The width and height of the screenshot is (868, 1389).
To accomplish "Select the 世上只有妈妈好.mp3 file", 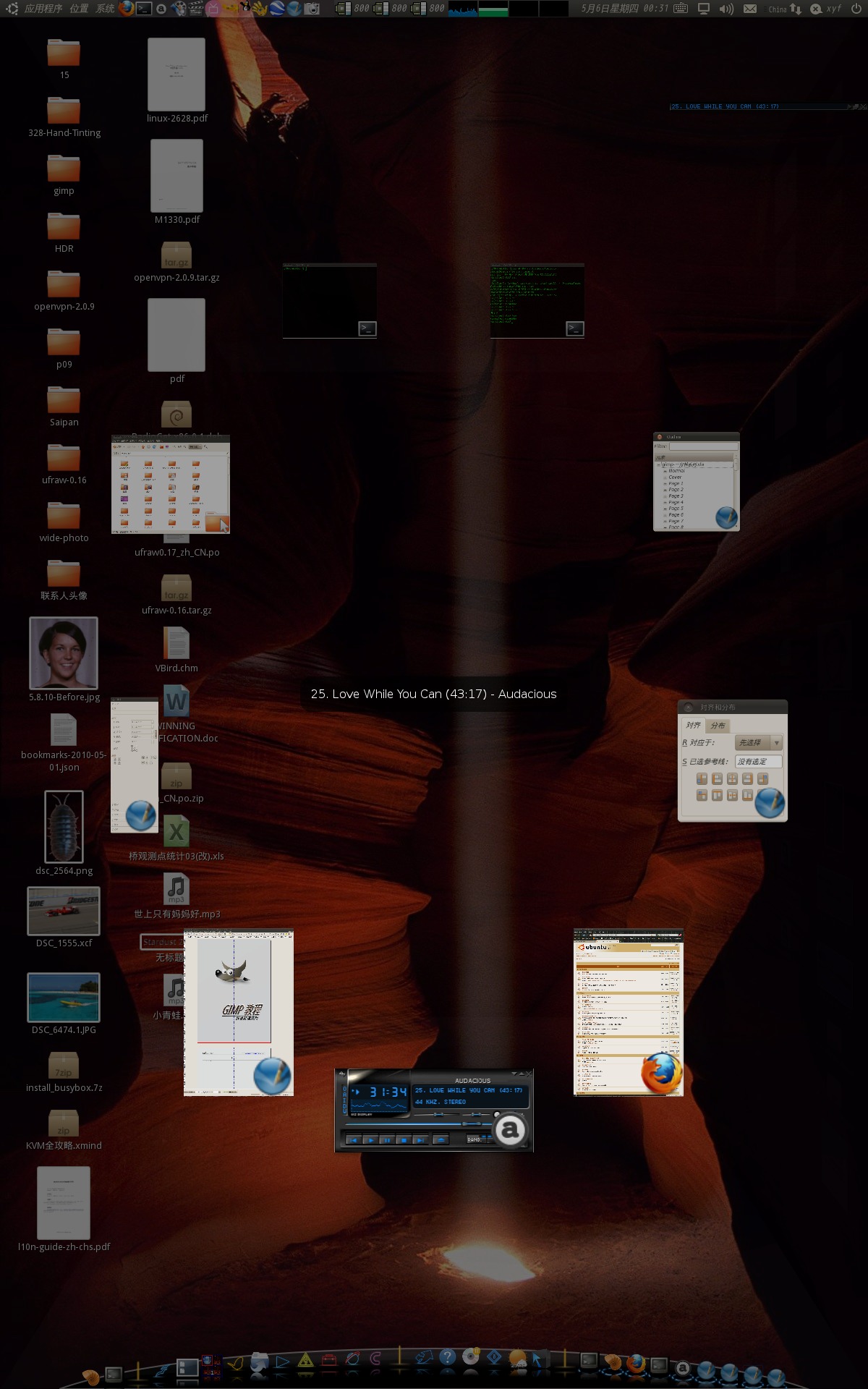I will tap(176, 896).
